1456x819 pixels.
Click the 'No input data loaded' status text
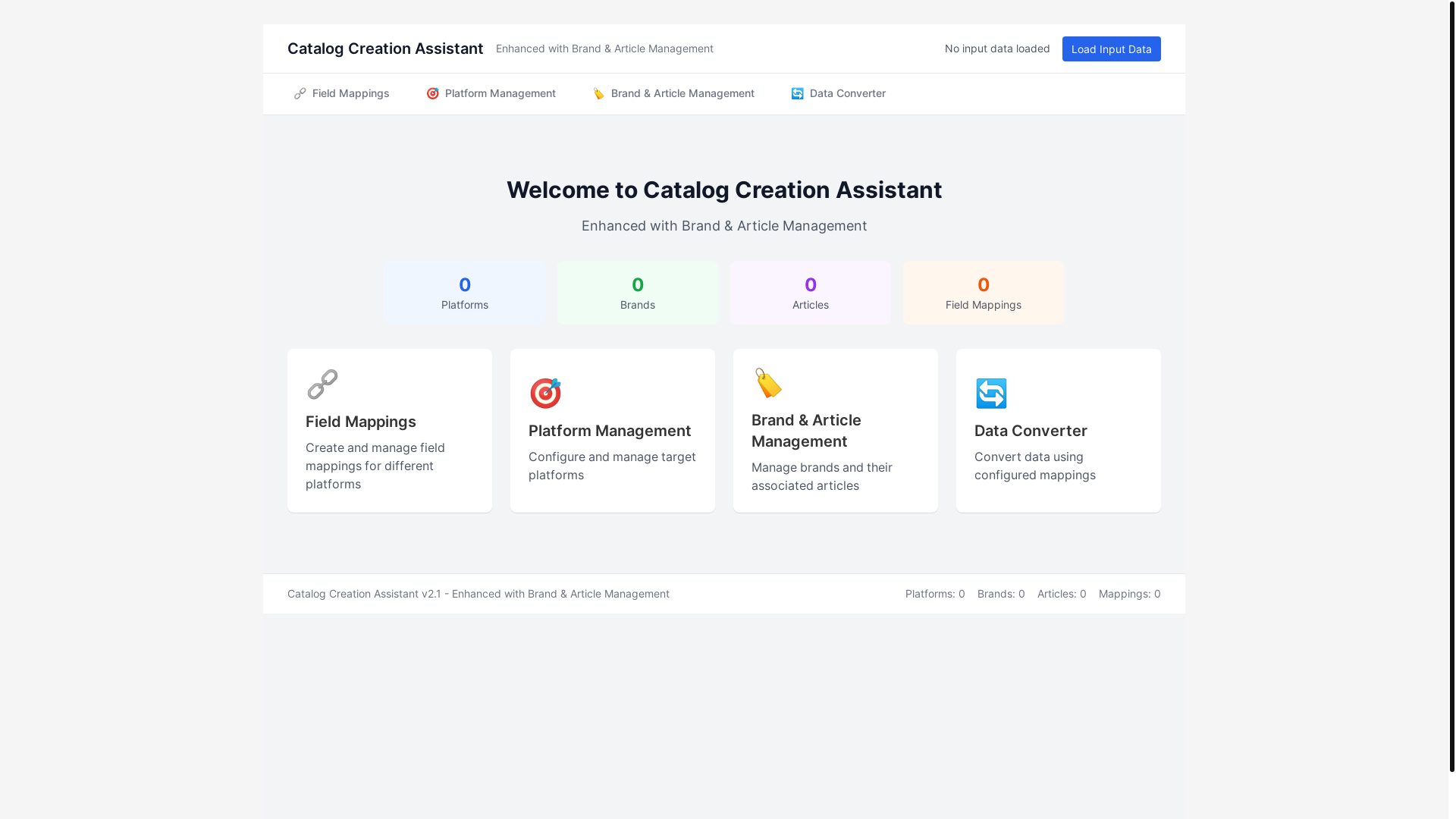coord(997,49)
